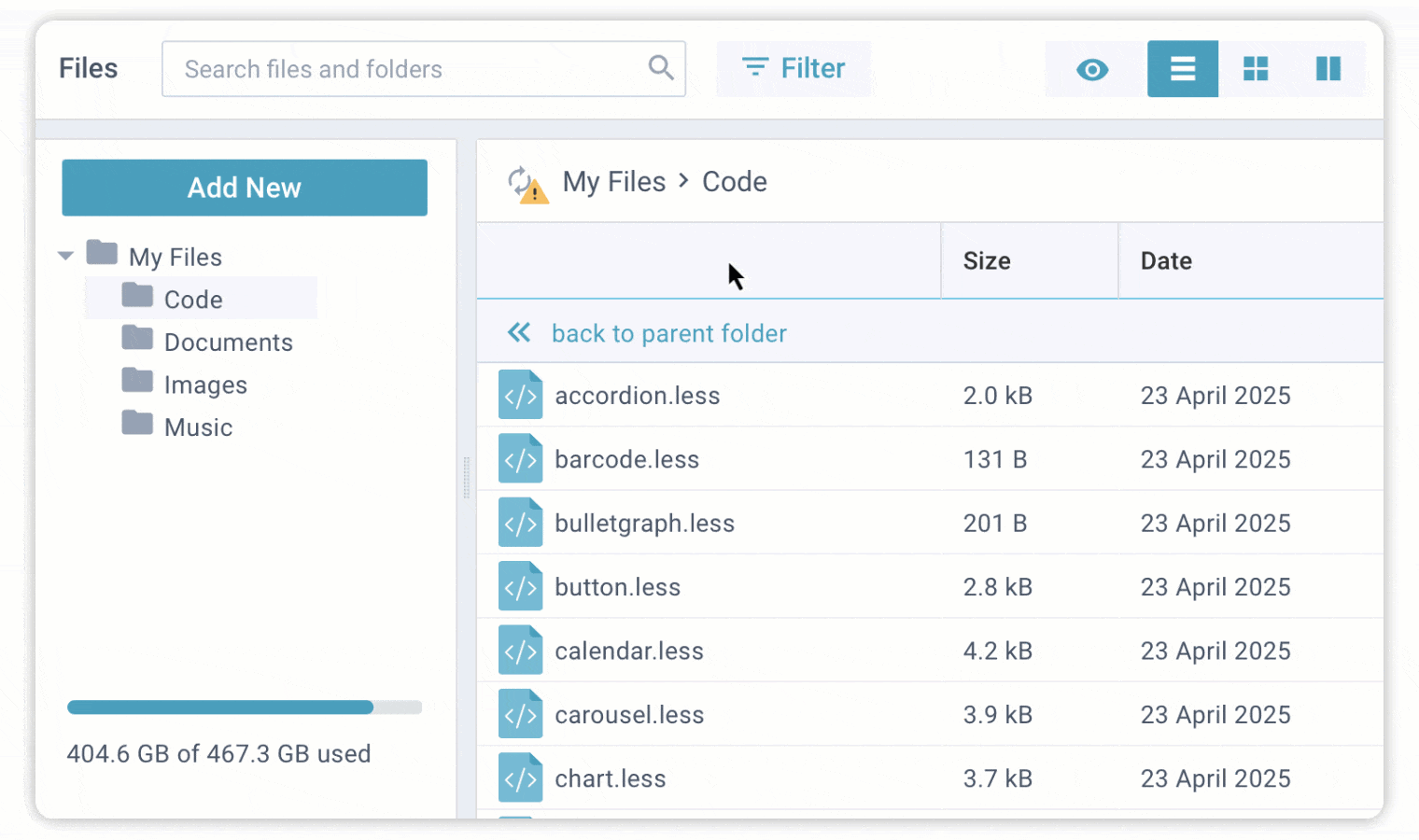Select the Code folder label
This screenshot has height=840, width=1419.
[193, 300]
